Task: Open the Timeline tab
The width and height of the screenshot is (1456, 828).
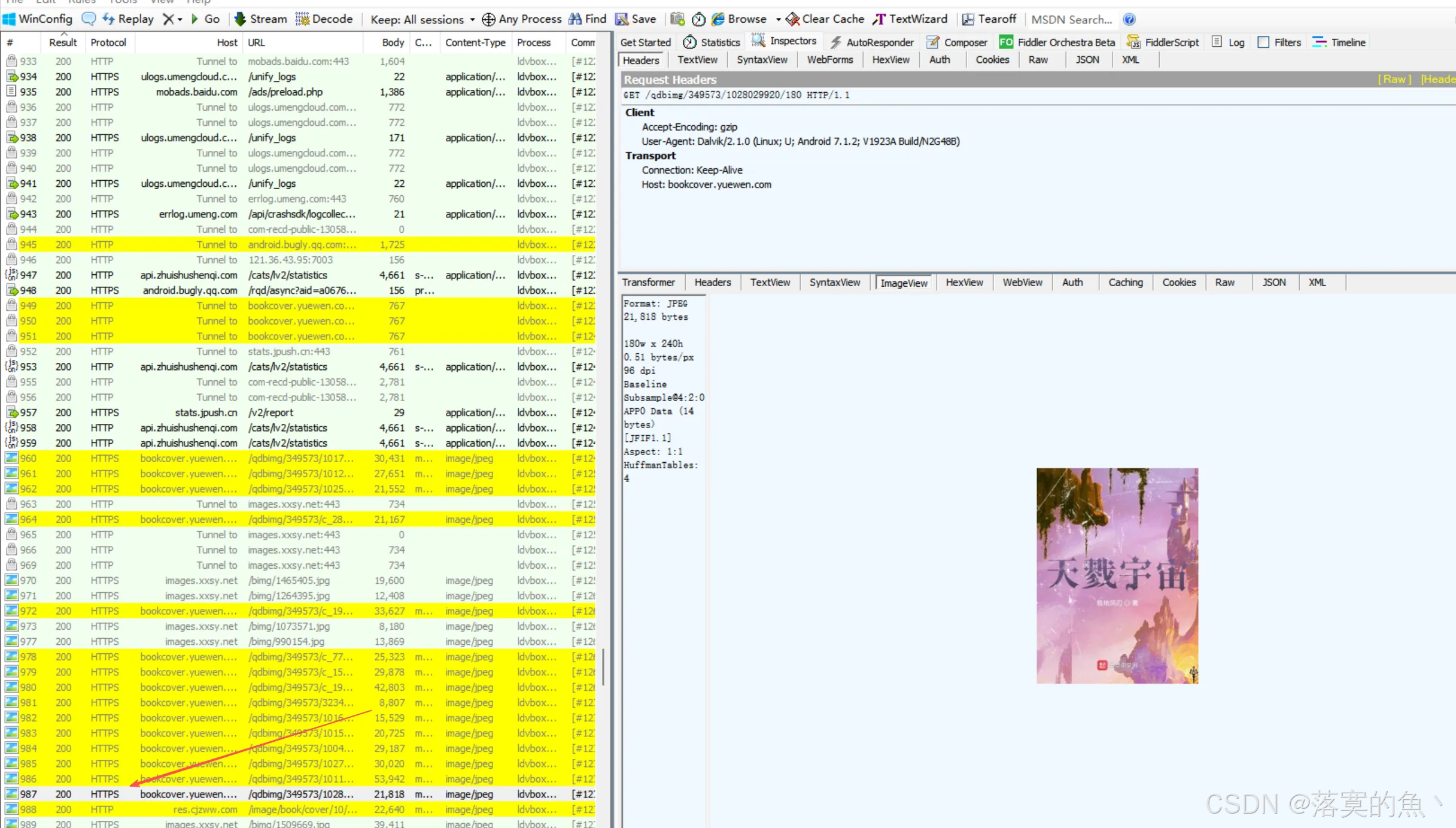Action: pos(1339,43)
